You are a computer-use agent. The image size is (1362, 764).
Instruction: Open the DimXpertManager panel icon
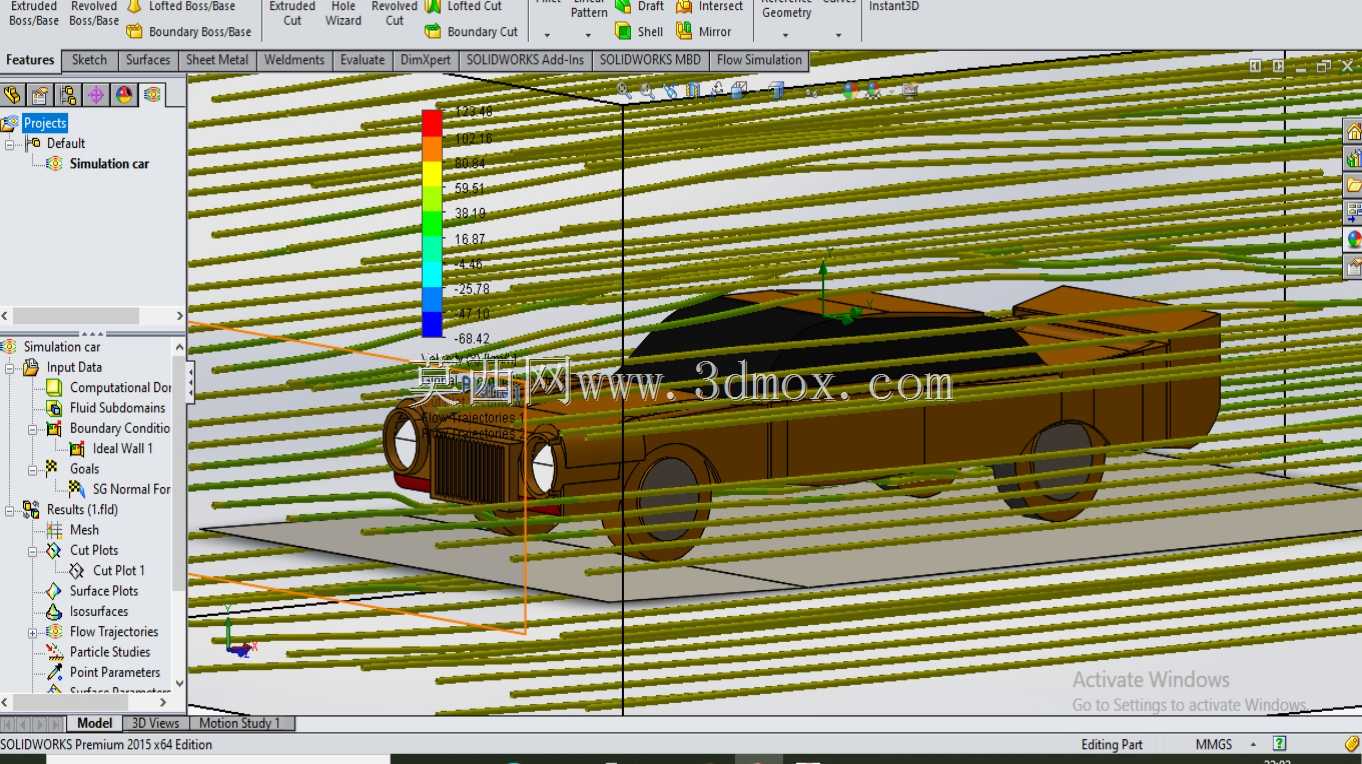[96, 95]
